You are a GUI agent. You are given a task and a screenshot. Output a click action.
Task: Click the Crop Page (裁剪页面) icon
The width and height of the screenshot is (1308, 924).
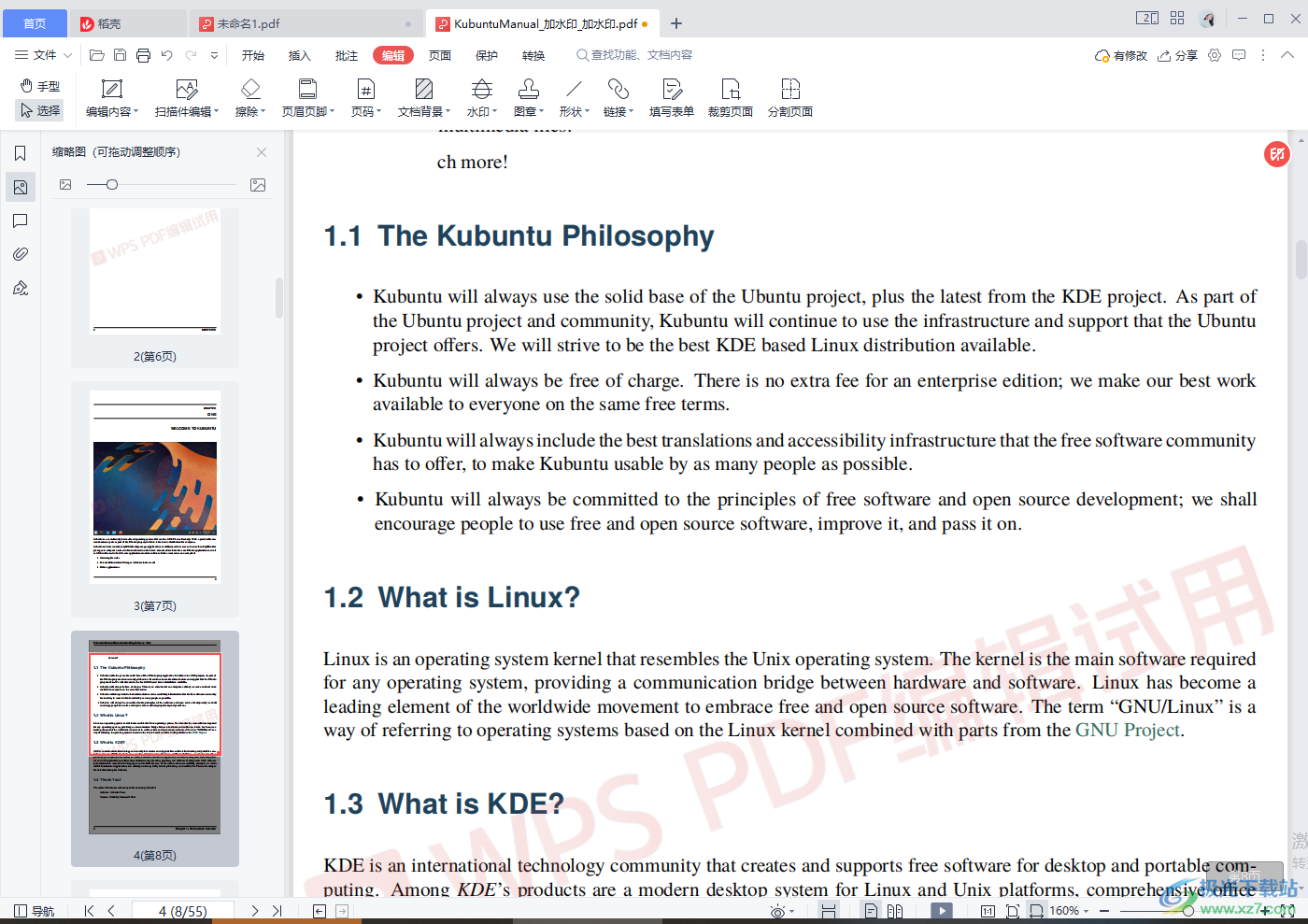tap(731, 89)
